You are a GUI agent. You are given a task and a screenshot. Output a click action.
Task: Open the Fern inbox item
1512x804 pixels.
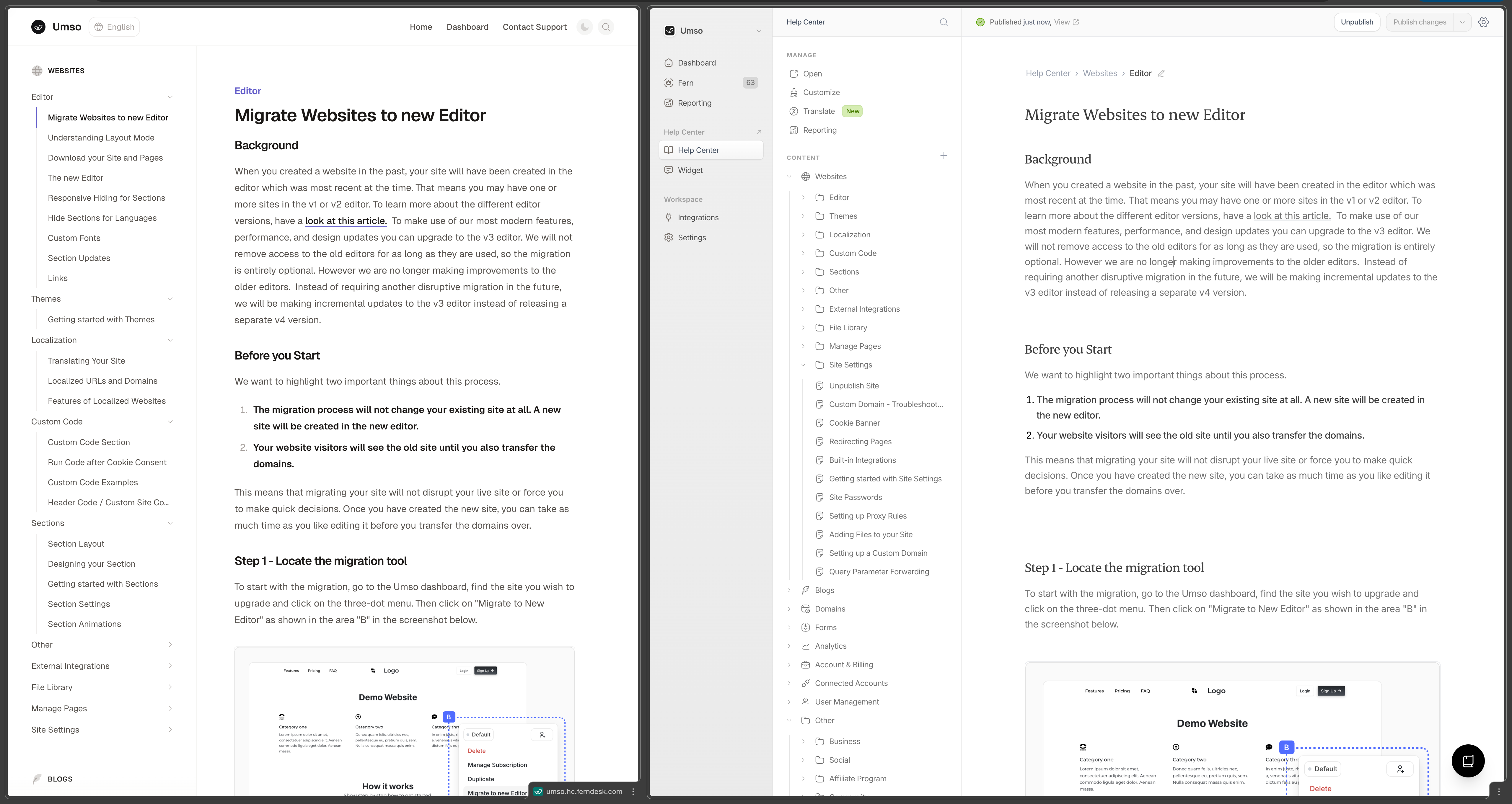711,83
